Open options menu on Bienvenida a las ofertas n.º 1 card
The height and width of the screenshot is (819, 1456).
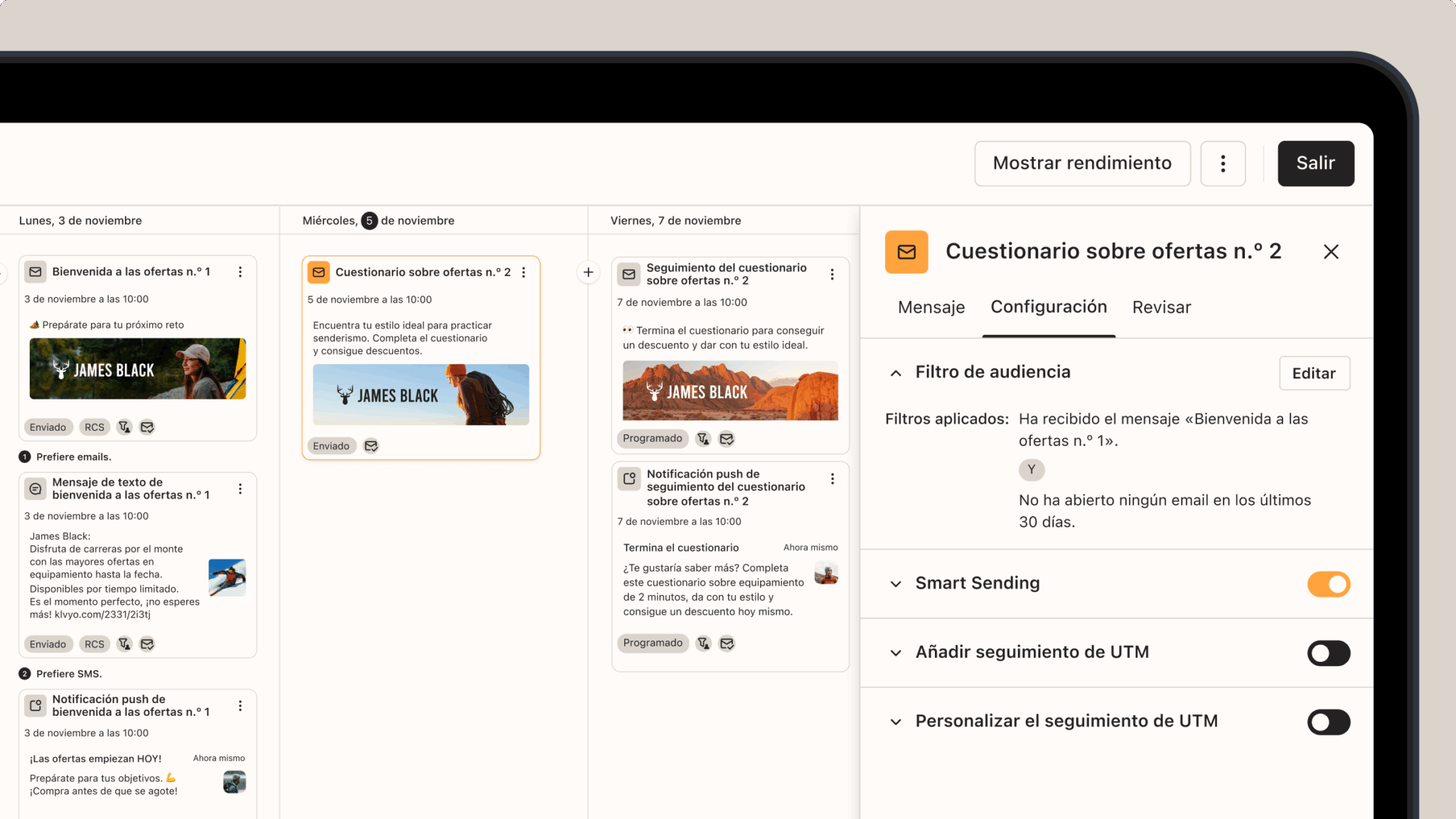(x=240, y=272)
